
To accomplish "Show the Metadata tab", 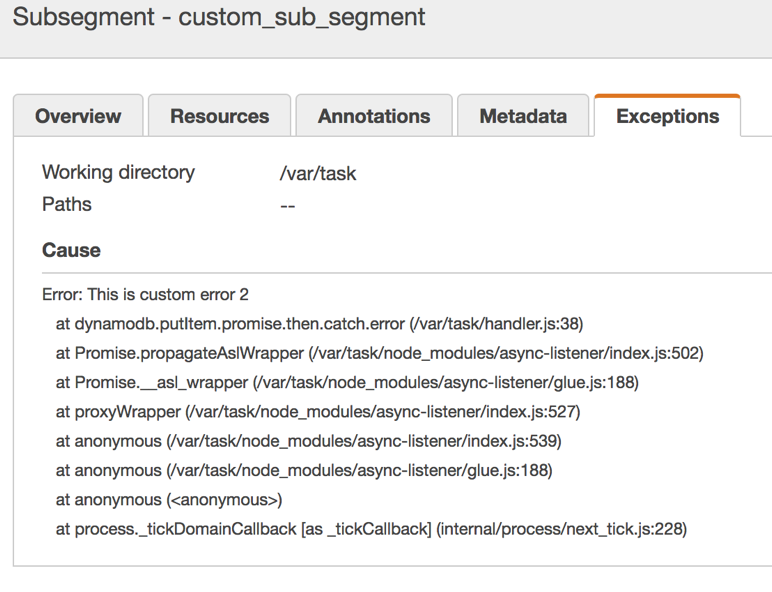I will point(523,116).
